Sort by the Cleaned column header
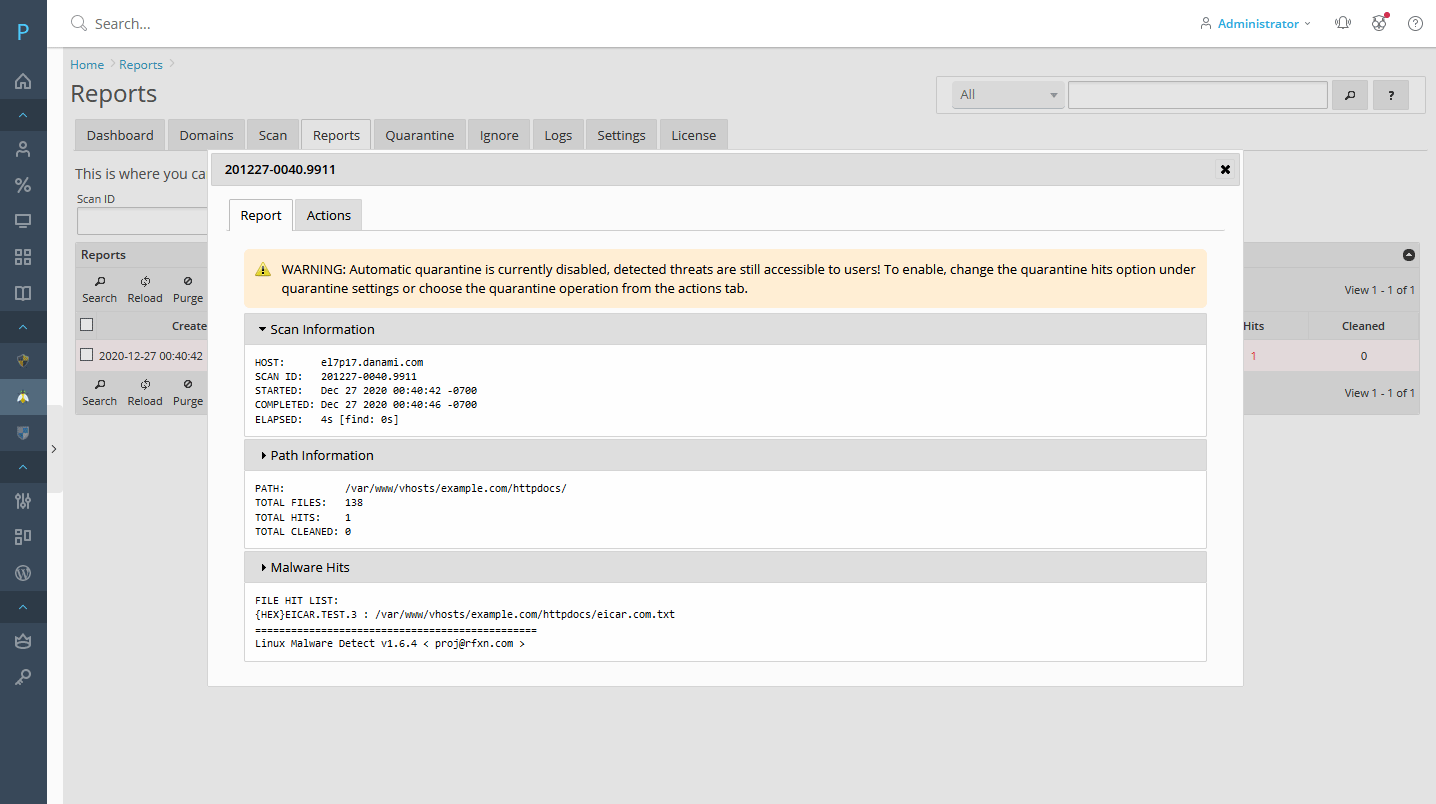Viewport: 1436px width, 804px height. tap(1363, 326)
